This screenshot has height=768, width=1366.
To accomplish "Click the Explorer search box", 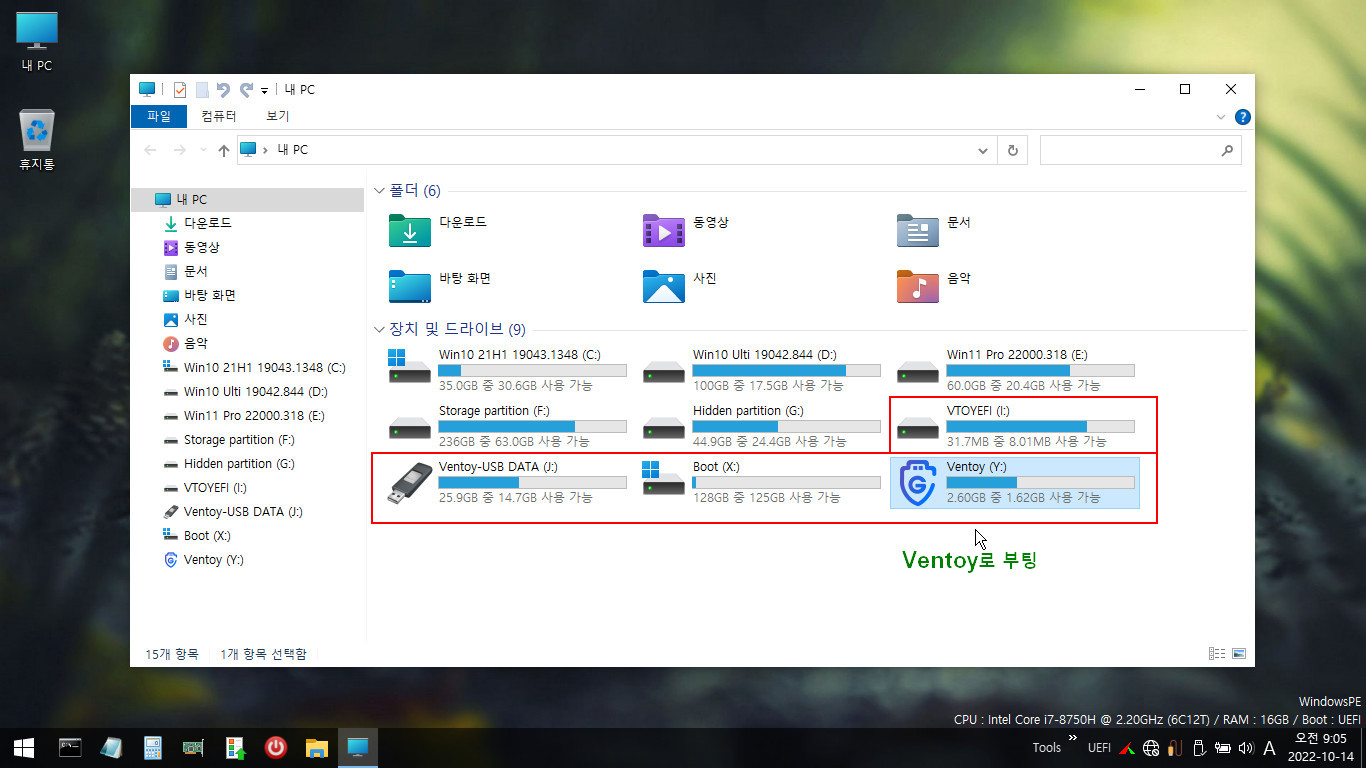I will click(1141, 150).
